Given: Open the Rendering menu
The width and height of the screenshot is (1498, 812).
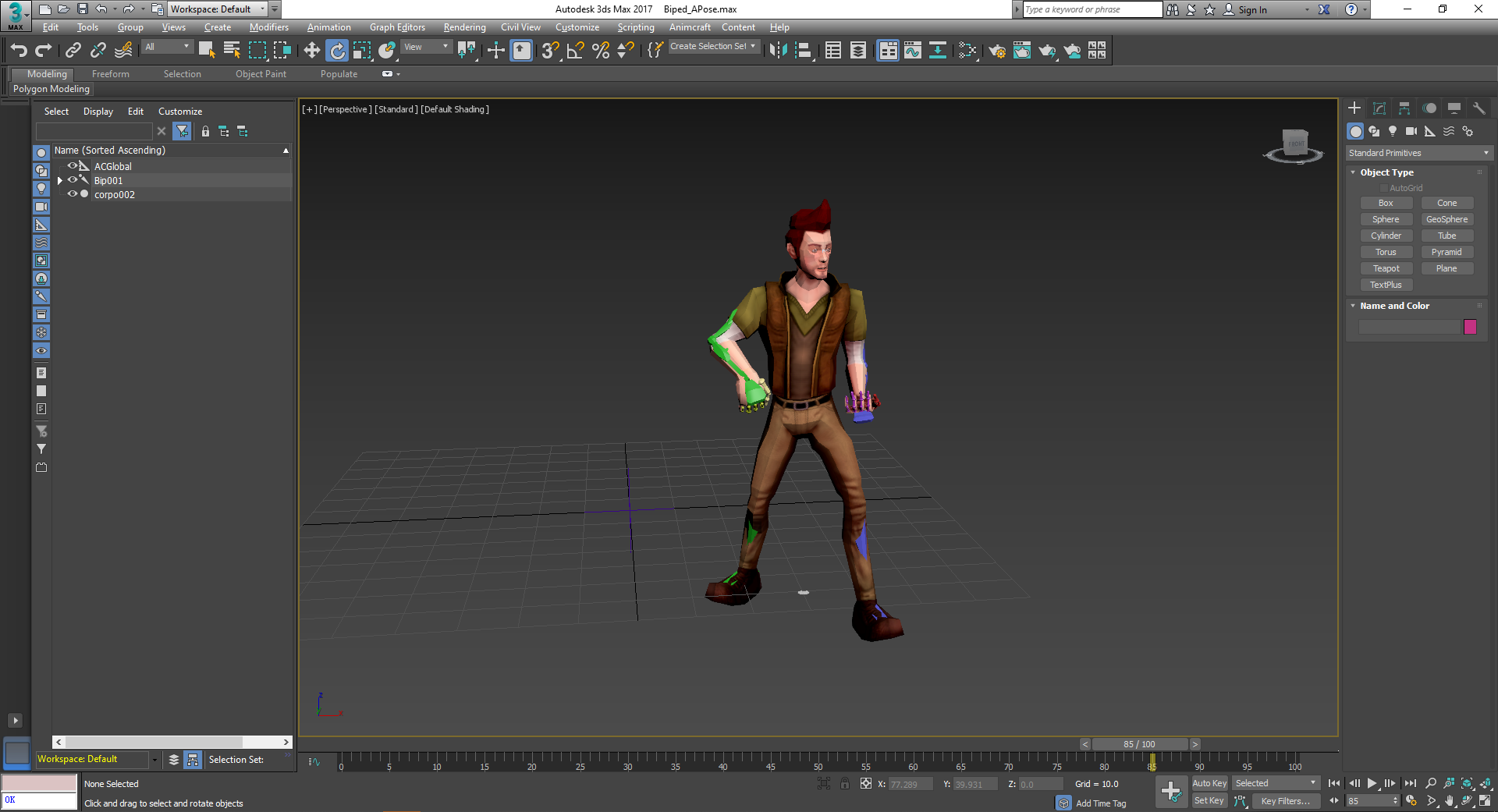Looking at the screenshot, I should (x=464, y=27).
